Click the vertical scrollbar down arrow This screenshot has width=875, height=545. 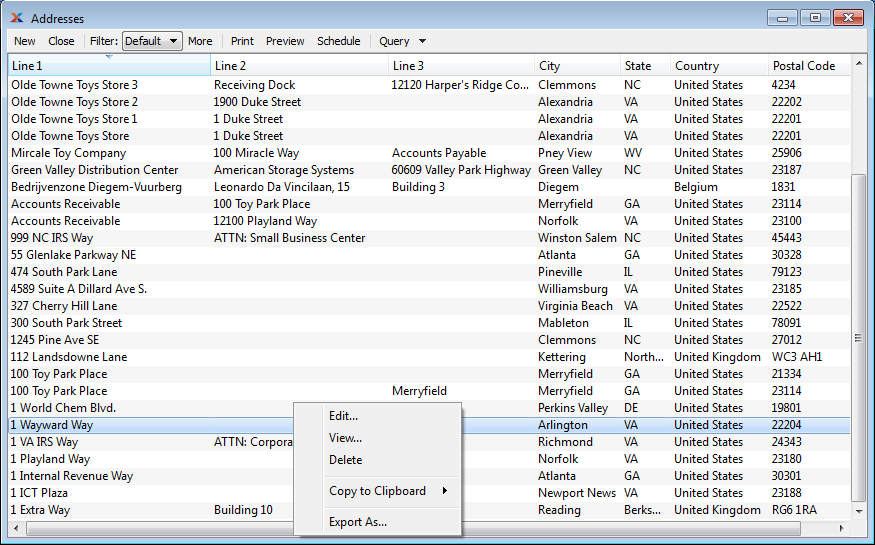point(857,510)
